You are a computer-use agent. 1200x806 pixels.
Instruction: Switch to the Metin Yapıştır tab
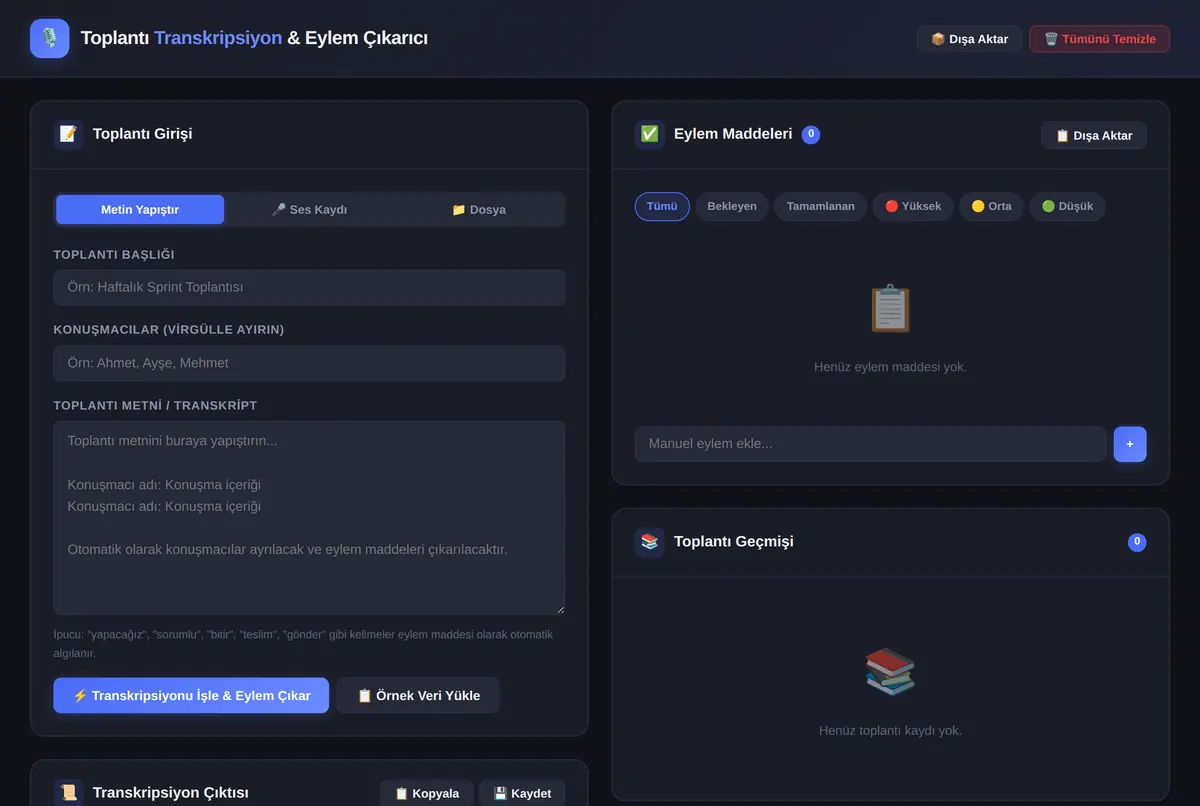[x=140, y=210]
